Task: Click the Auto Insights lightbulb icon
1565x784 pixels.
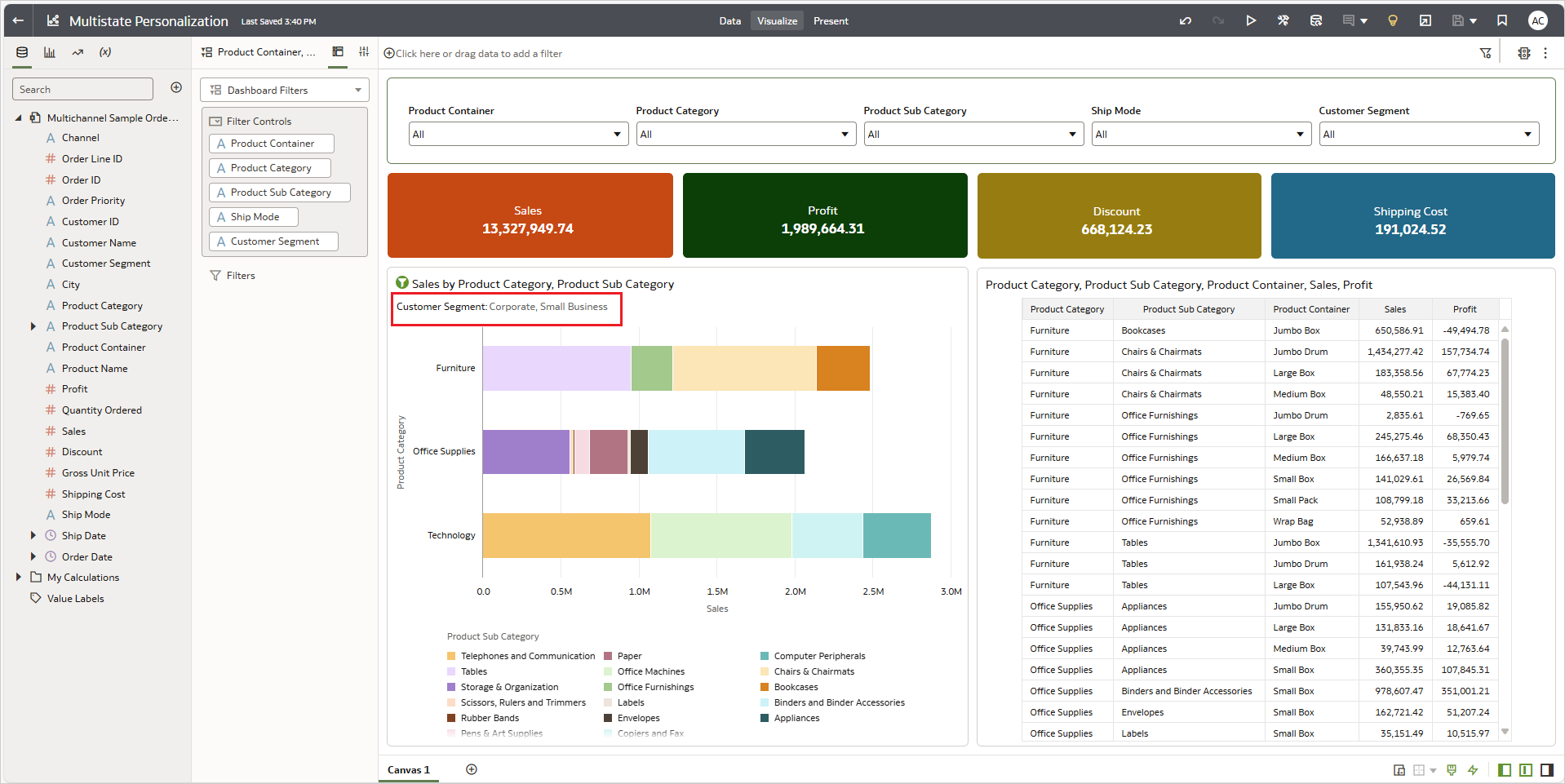Action: coord(1393,21)
